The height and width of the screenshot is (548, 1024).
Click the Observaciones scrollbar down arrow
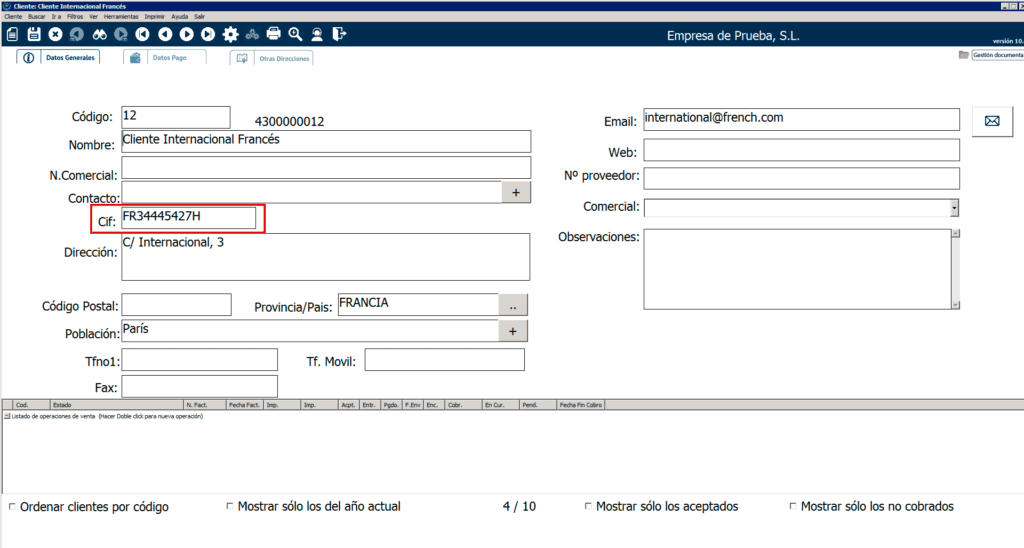coord(955,304)
